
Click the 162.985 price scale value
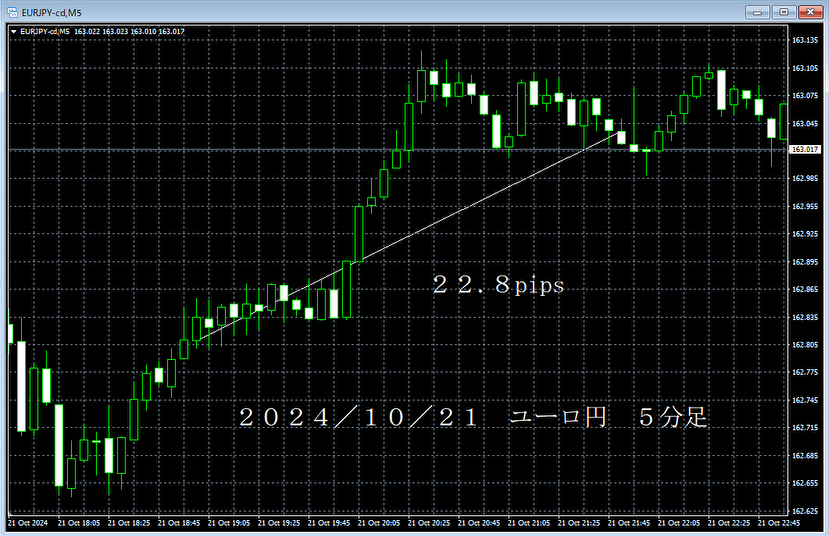tap(805, 178)
